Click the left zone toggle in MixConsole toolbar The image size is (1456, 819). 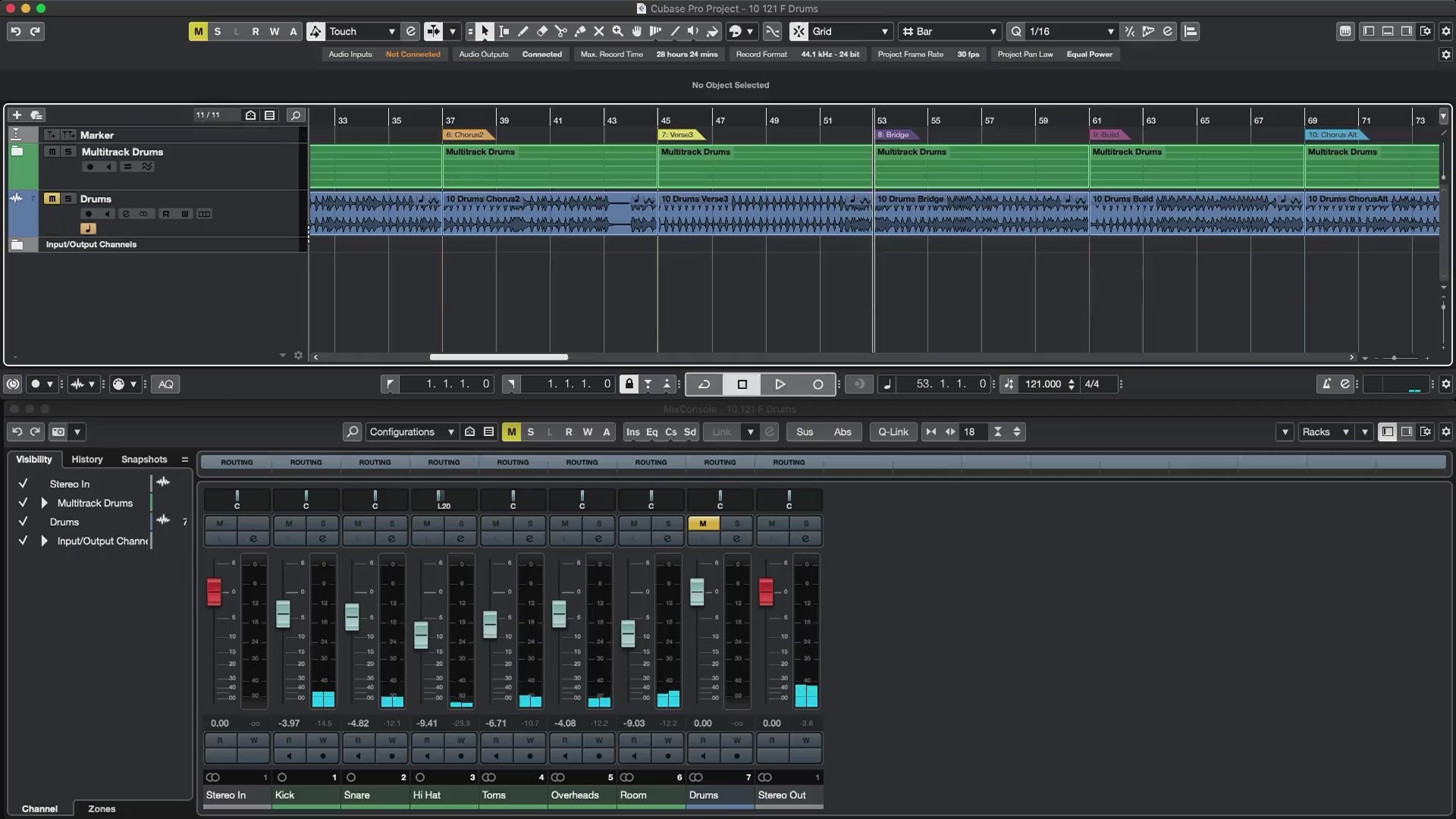coord(1387,431)
